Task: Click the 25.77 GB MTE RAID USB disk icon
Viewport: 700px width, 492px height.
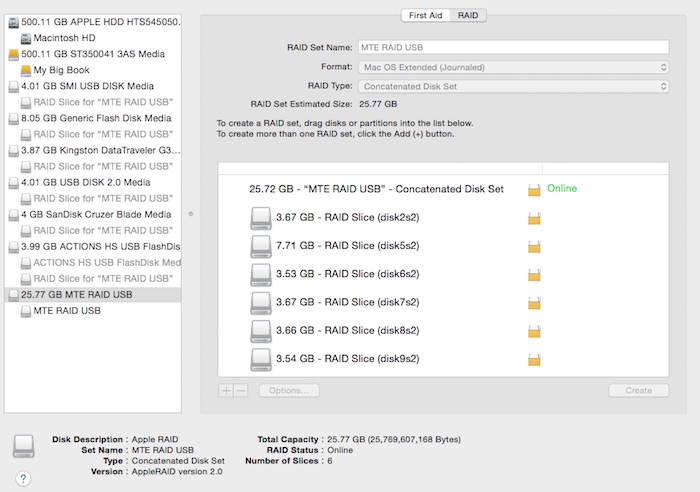Action: coord(14,295)
